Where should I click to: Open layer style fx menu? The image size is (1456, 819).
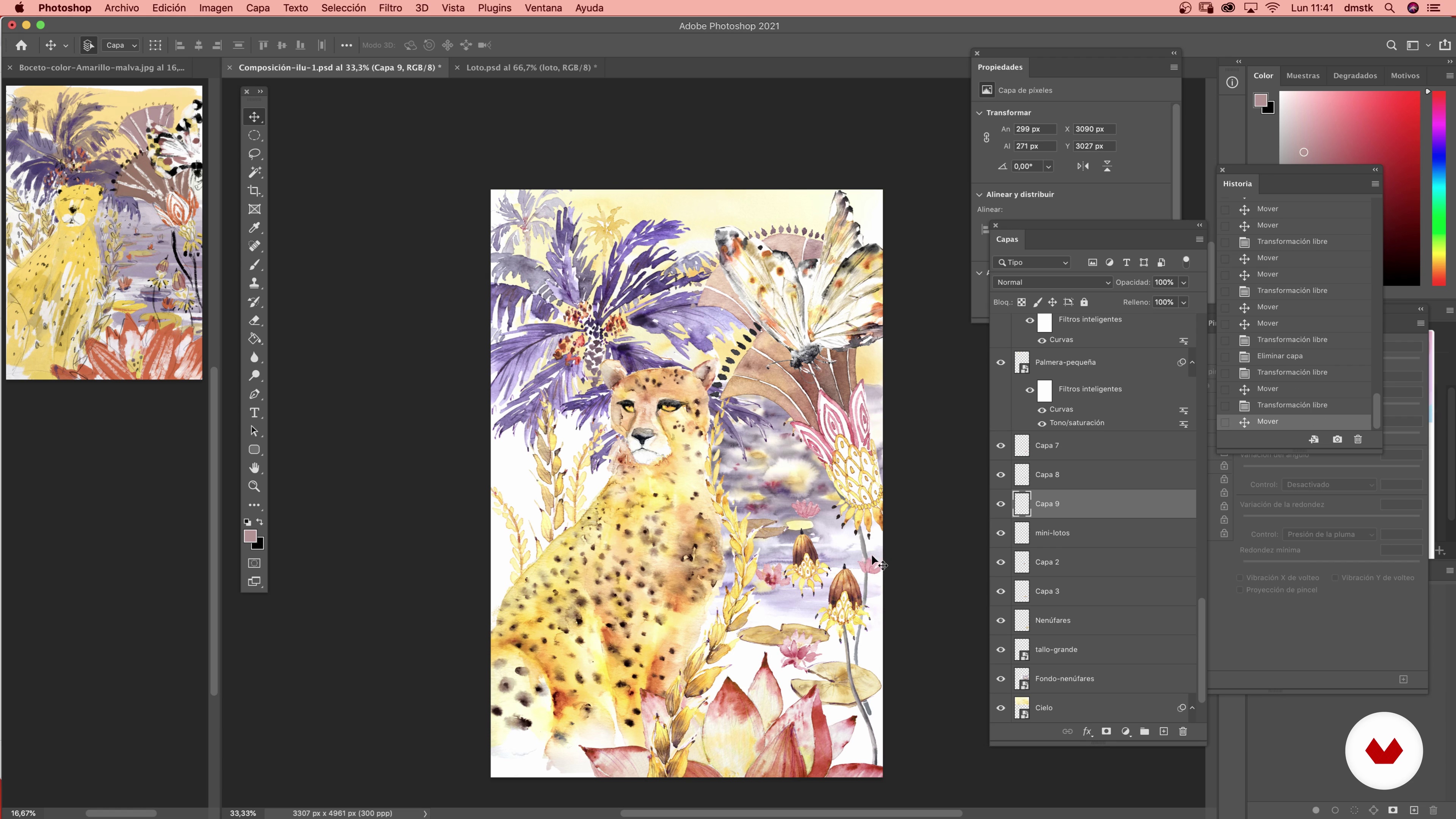1087,731
